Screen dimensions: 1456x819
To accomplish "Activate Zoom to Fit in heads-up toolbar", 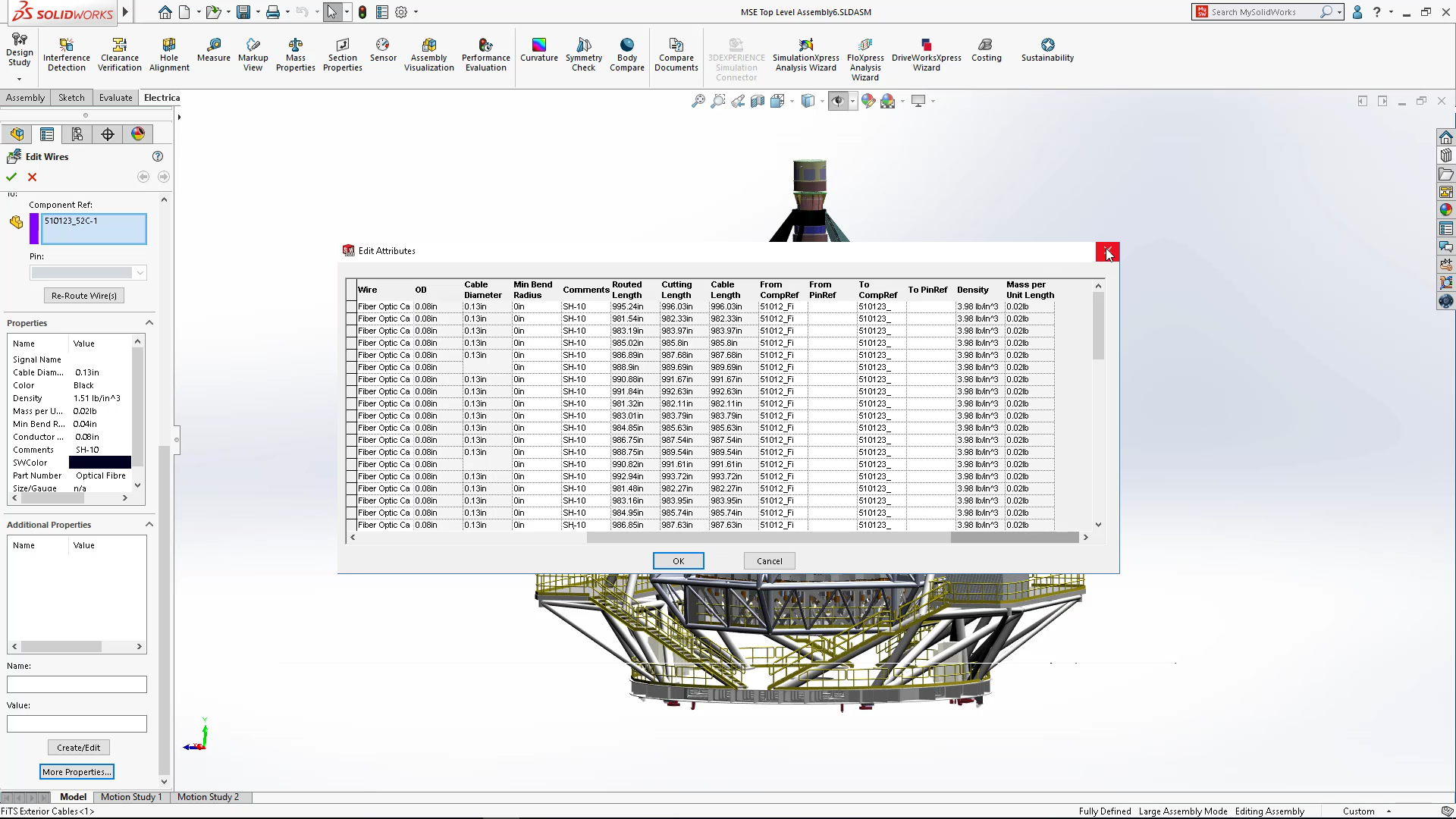I will pyautogui.click(x=698, y=101).
